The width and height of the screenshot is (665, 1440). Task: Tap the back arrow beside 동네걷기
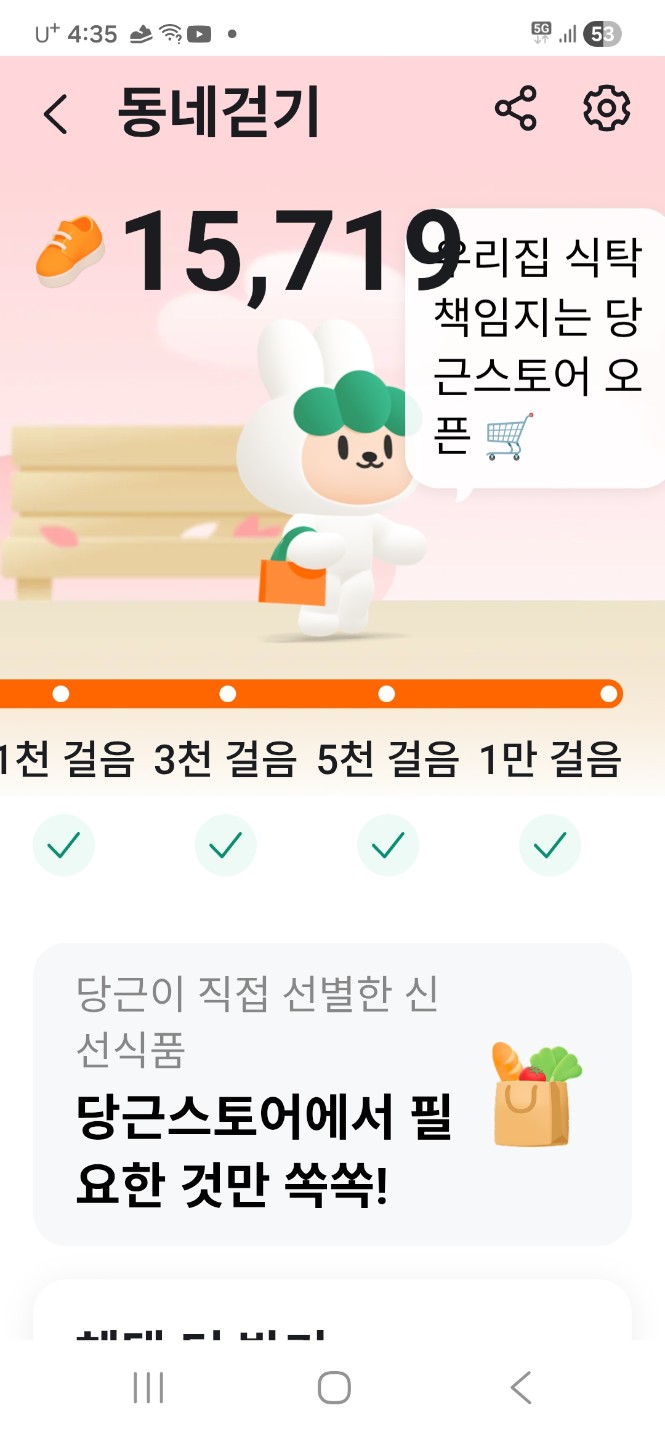pos(56,114)
